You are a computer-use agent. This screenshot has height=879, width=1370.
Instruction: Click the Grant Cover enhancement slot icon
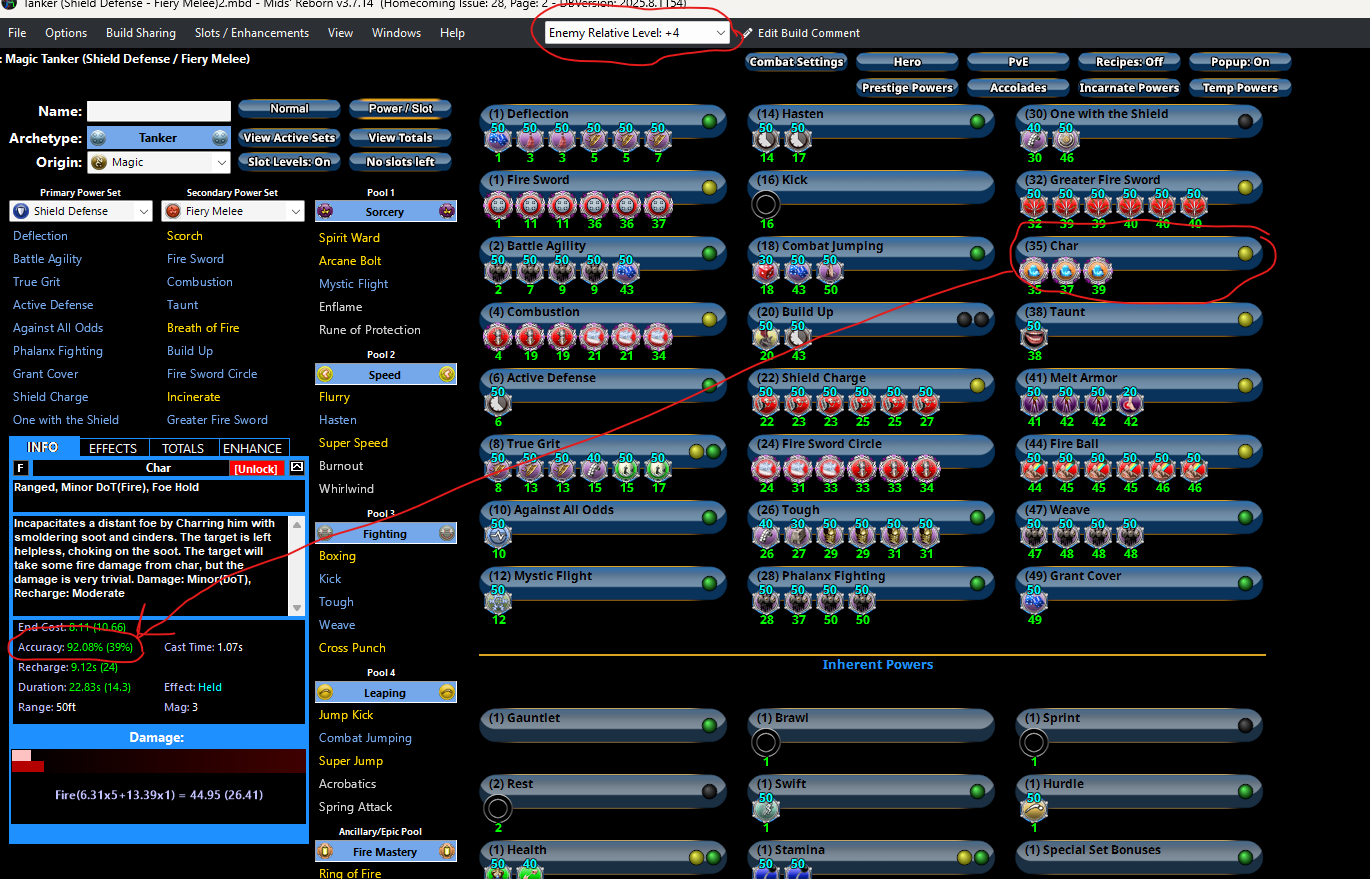[x=1033, y=601]
